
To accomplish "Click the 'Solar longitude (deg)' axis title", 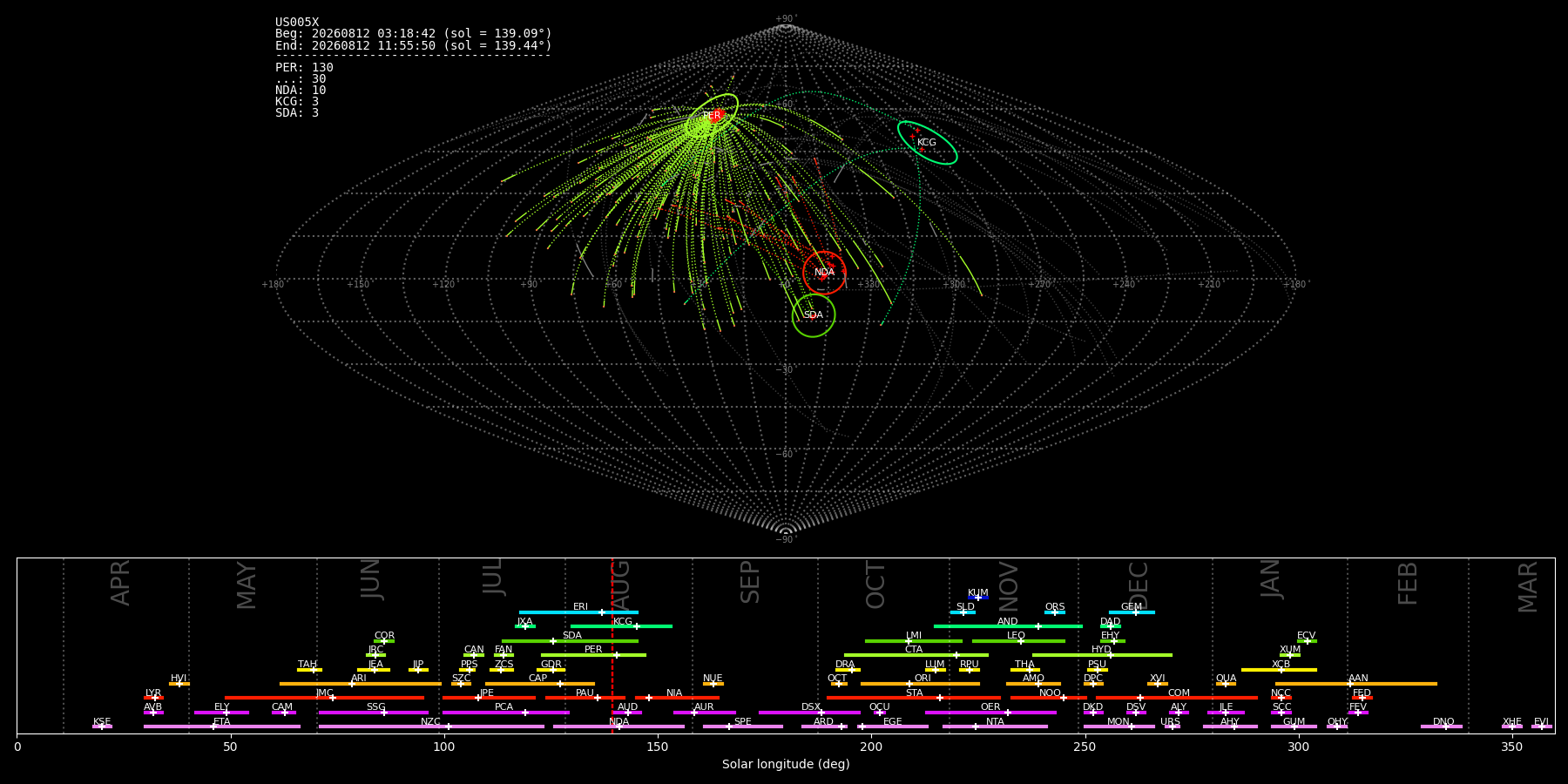I will (786, 764).
